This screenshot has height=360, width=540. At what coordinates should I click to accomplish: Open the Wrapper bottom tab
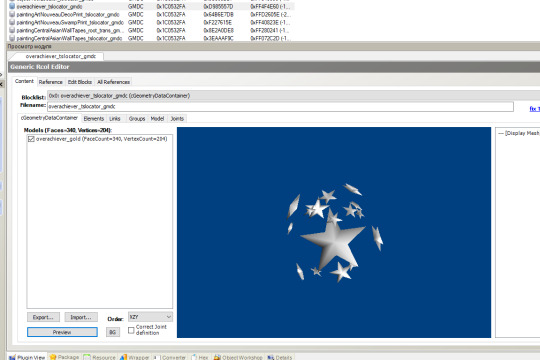tap(135, 357)
